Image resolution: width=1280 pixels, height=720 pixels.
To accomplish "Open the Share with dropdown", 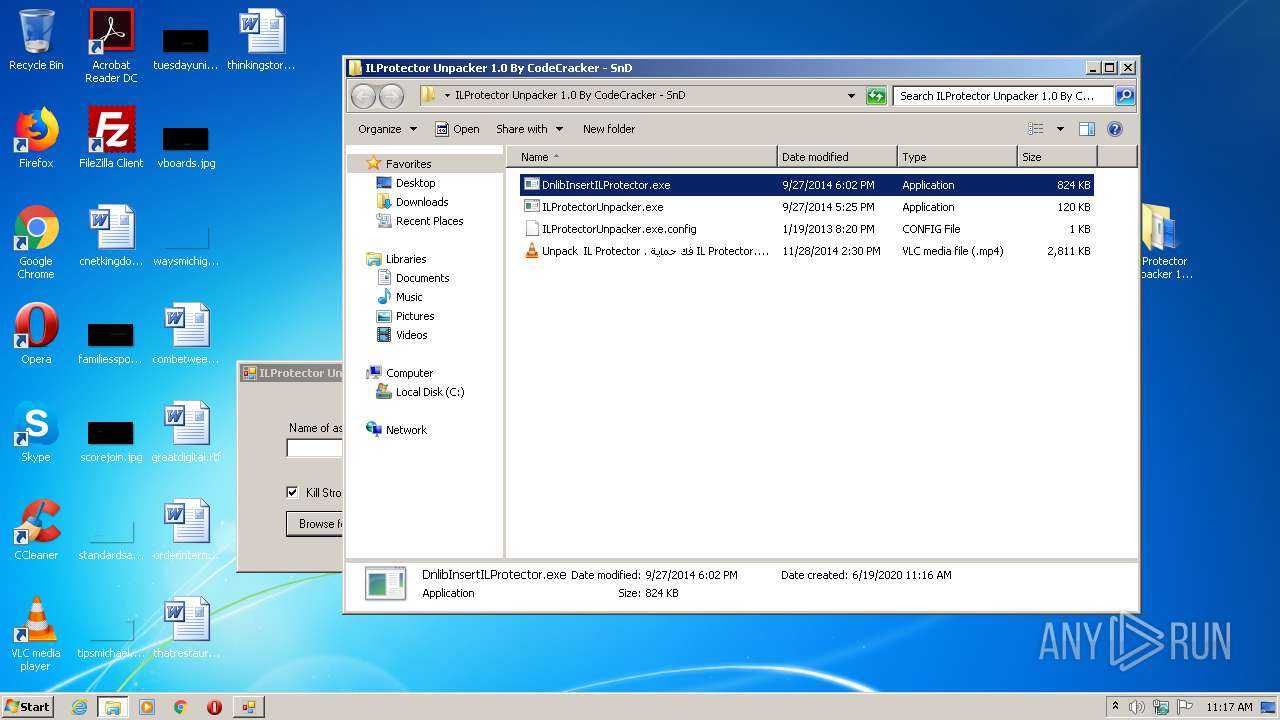I will coord(529,129).
